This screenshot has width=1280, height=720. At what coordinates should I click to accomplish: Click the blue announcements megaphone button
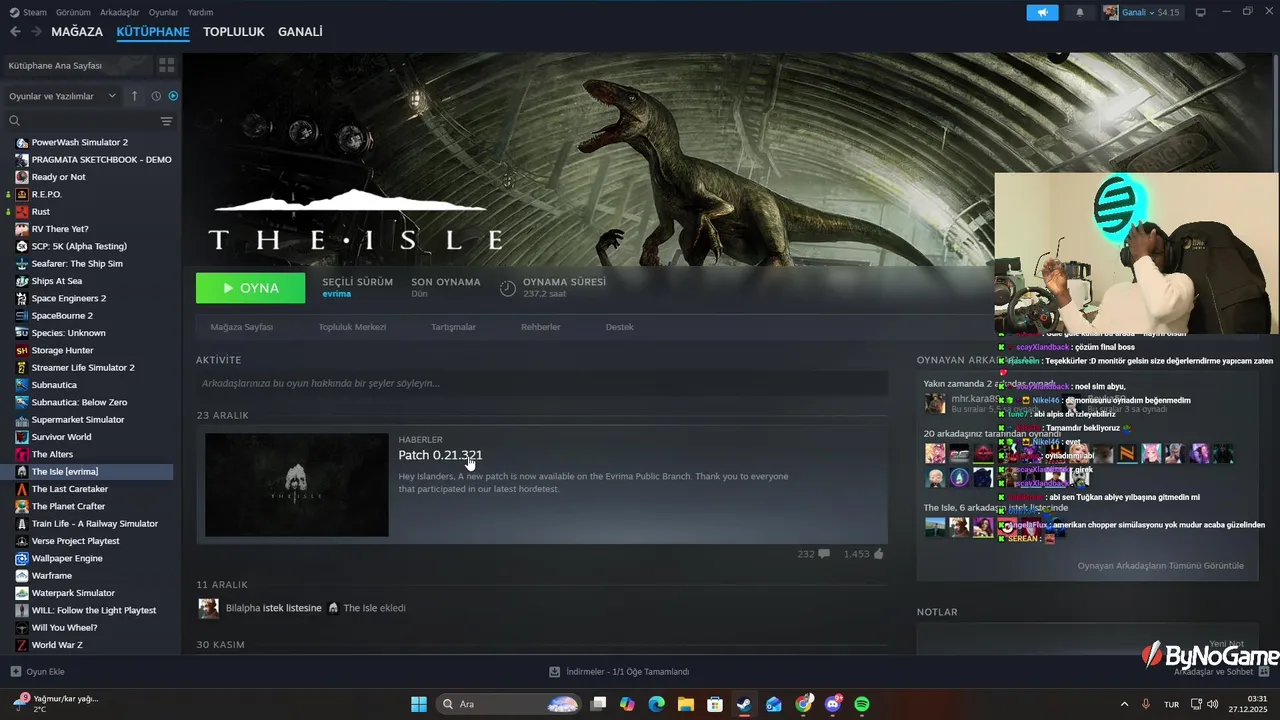pos(1042,12)
